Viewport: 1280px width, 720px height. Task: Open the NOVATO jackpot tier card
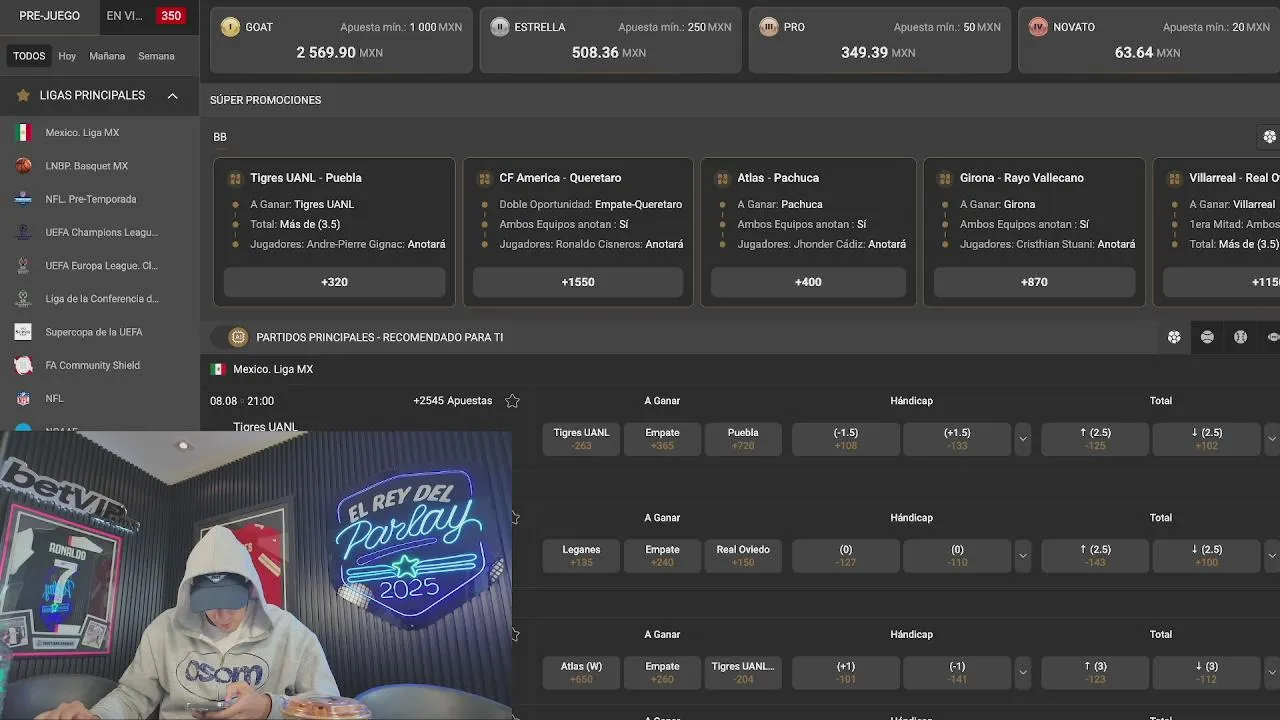click(x=1149, y=40)
